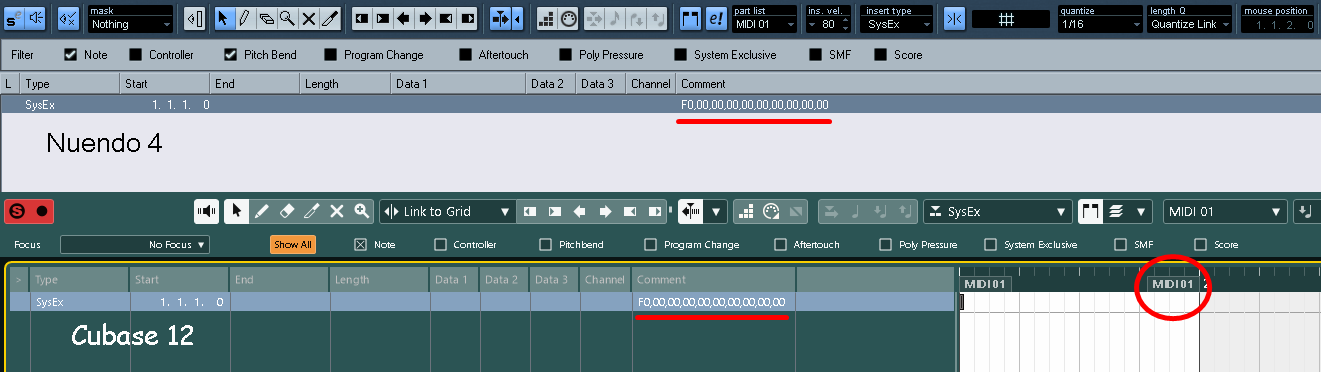Click the Record button in Cubase 12 toolbar

point(42,212)
